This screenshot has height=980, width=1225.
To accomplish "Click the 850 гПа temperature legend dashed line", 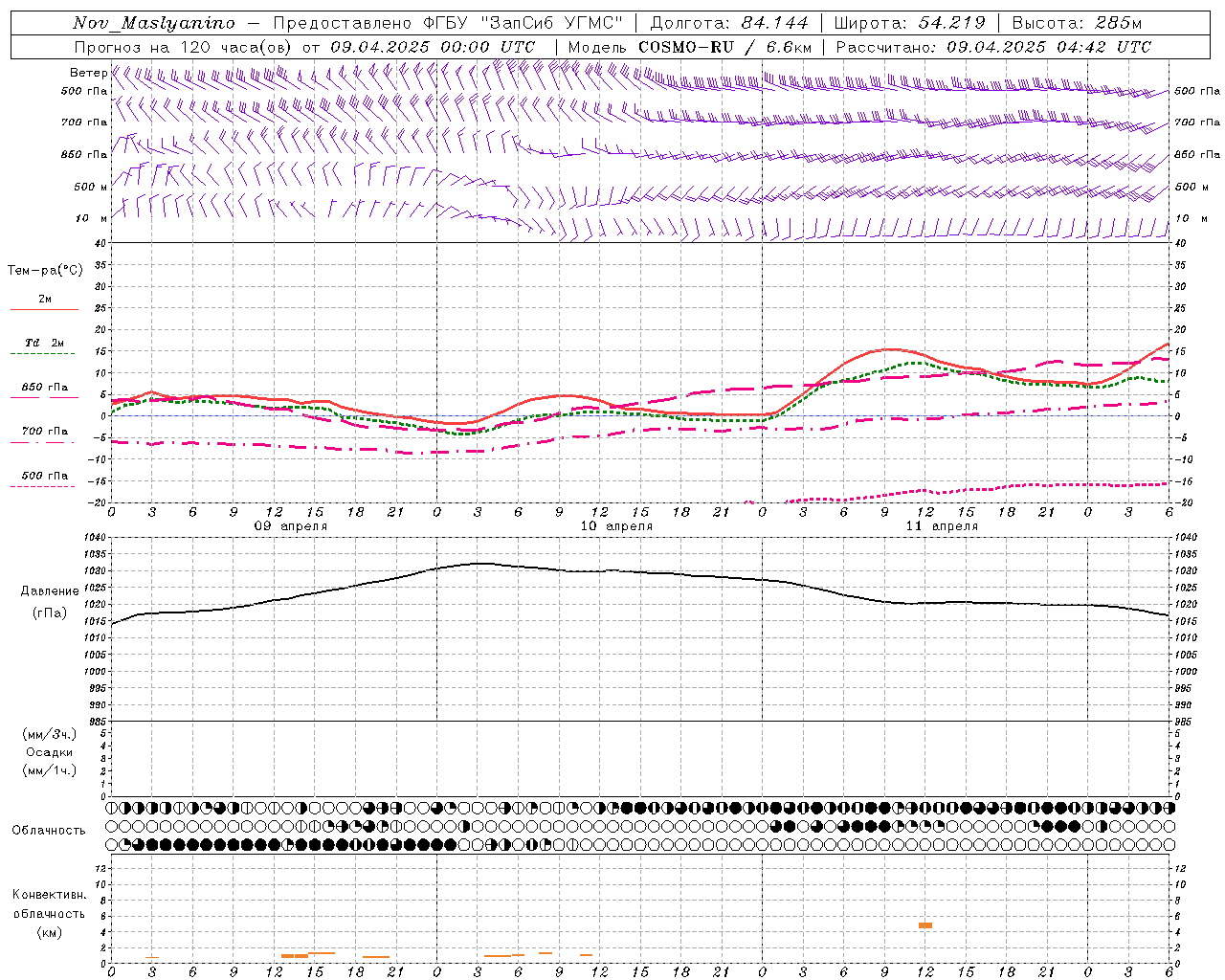I will click(x=44, y=397).
